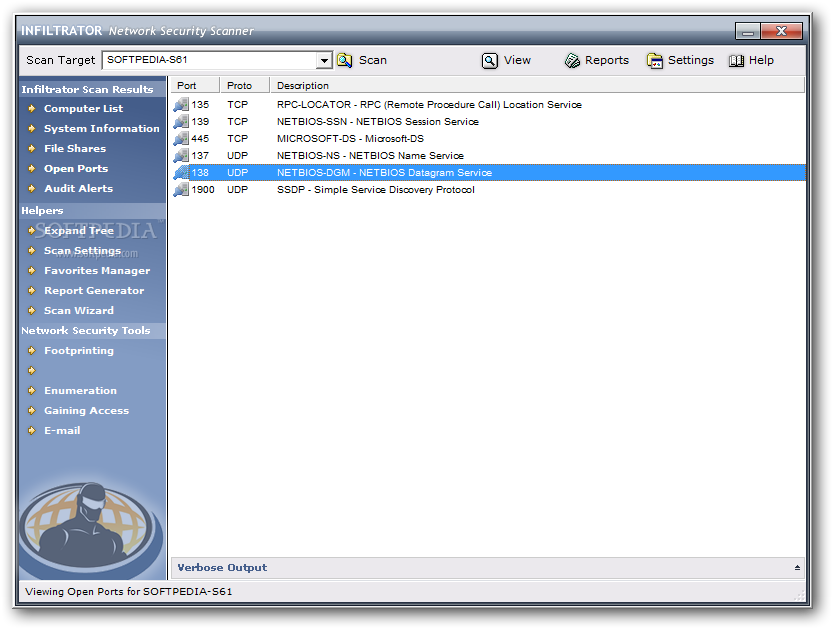Viewport: 833px width, 629px height.
Task: Click the arrow bullet beside Audit Alerts
Action: [x=32, y=189]
